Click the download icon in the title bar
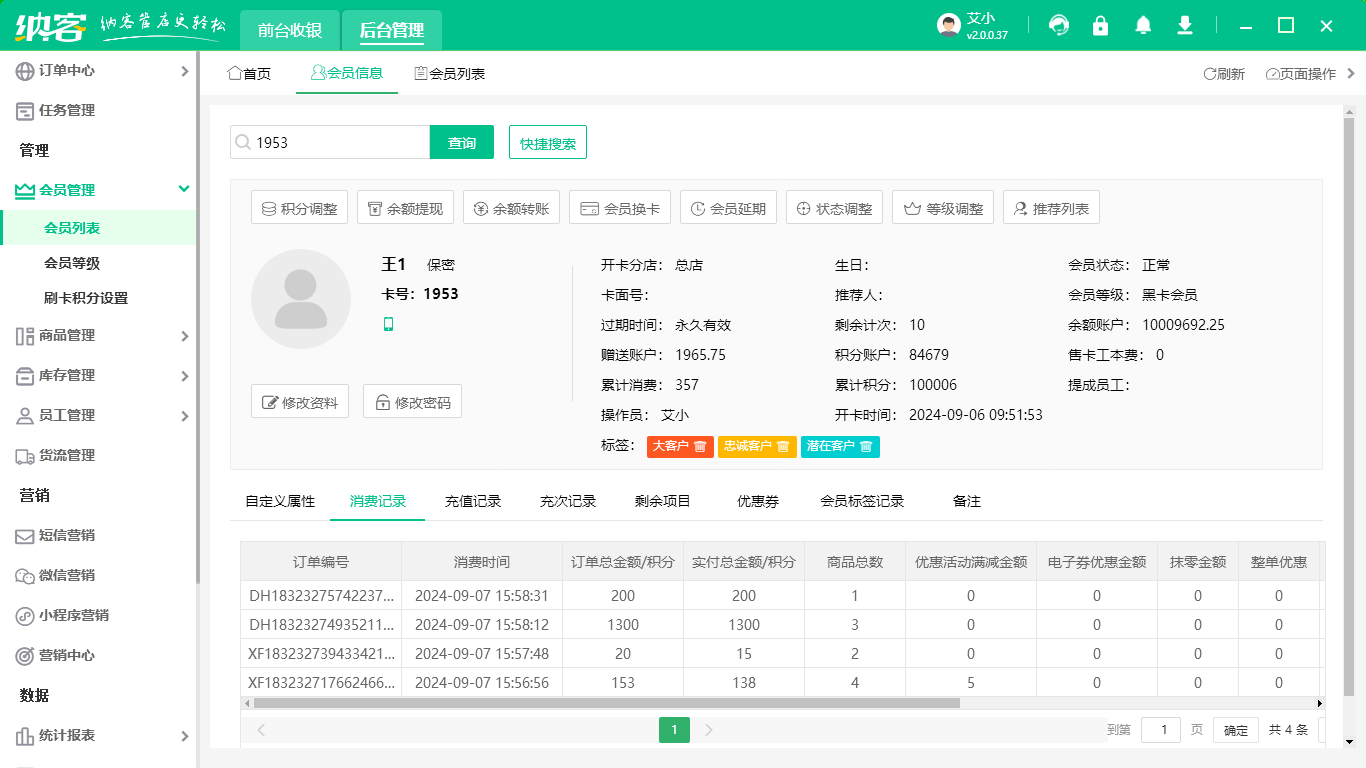 click(x=1184, y=25)
